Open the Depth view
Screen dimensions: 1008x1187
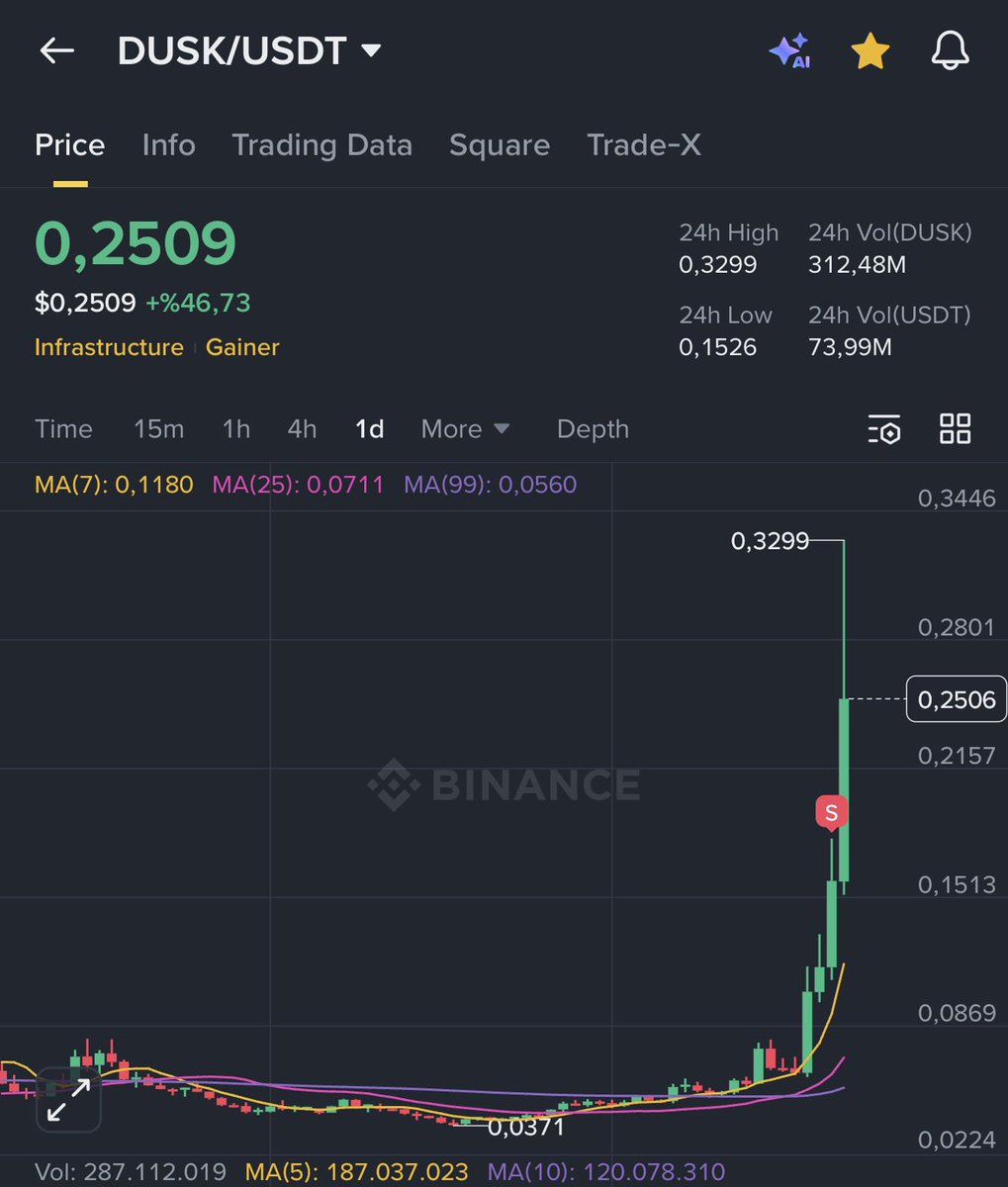click(592, 429)
